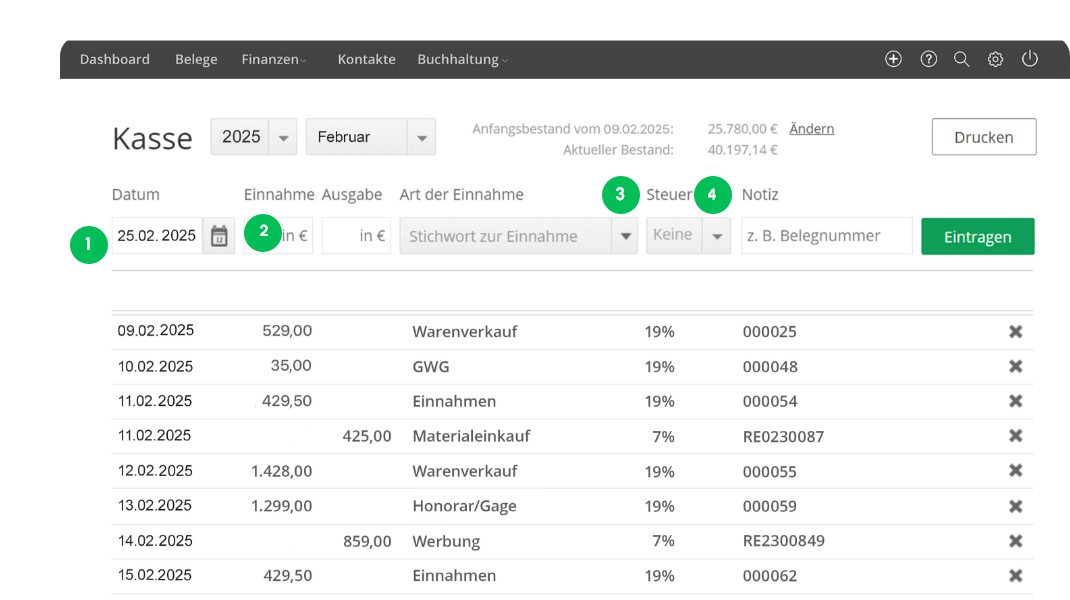Open the Steuer Keine dropdown

pyautogui.click(x=716, y=236)
